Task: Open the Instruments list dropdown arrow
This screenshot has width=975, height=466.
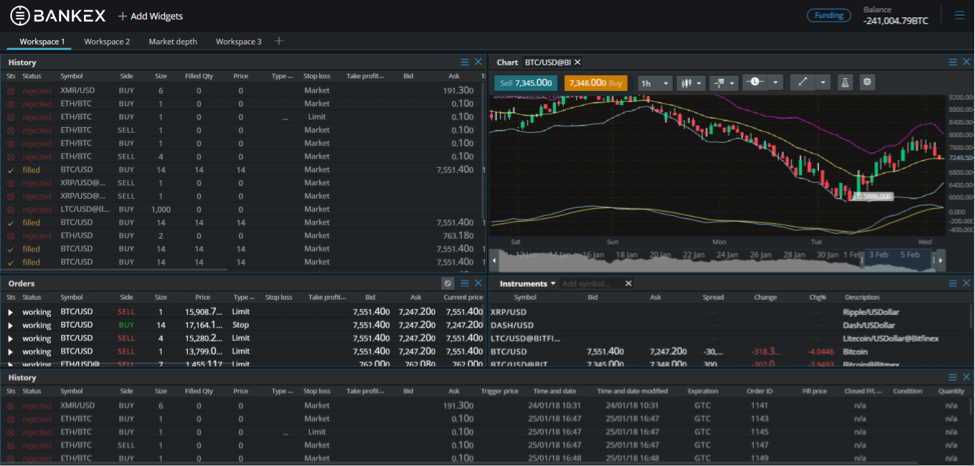Action: pos(553,284)
